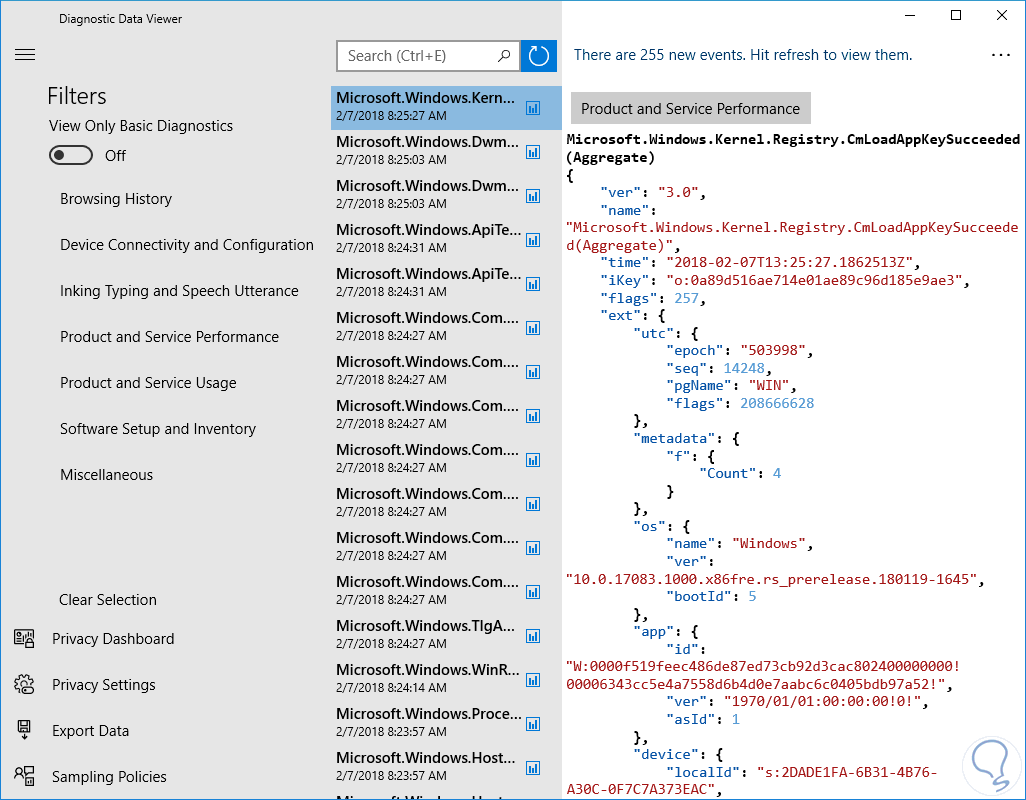Click the search magnifier icon

(505, 56)
